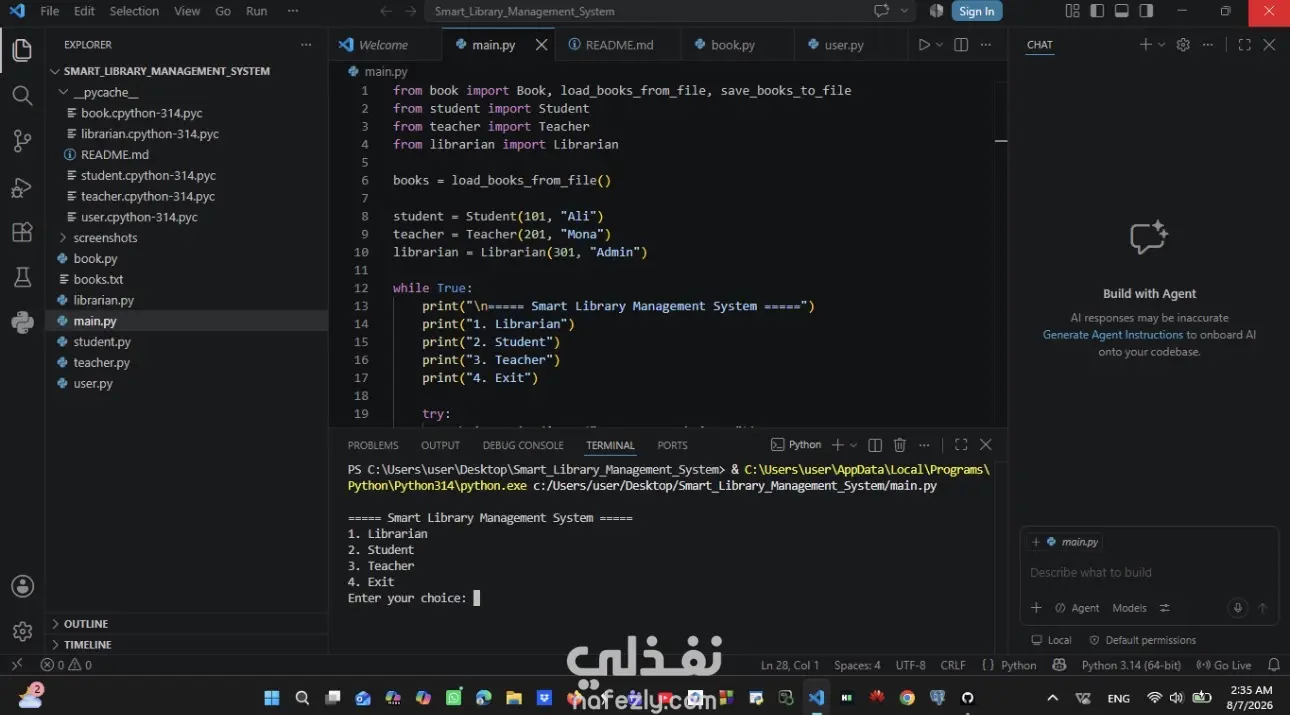
Task: Click Generate Agent Instructions link
Action: [x=1112, y=335]
